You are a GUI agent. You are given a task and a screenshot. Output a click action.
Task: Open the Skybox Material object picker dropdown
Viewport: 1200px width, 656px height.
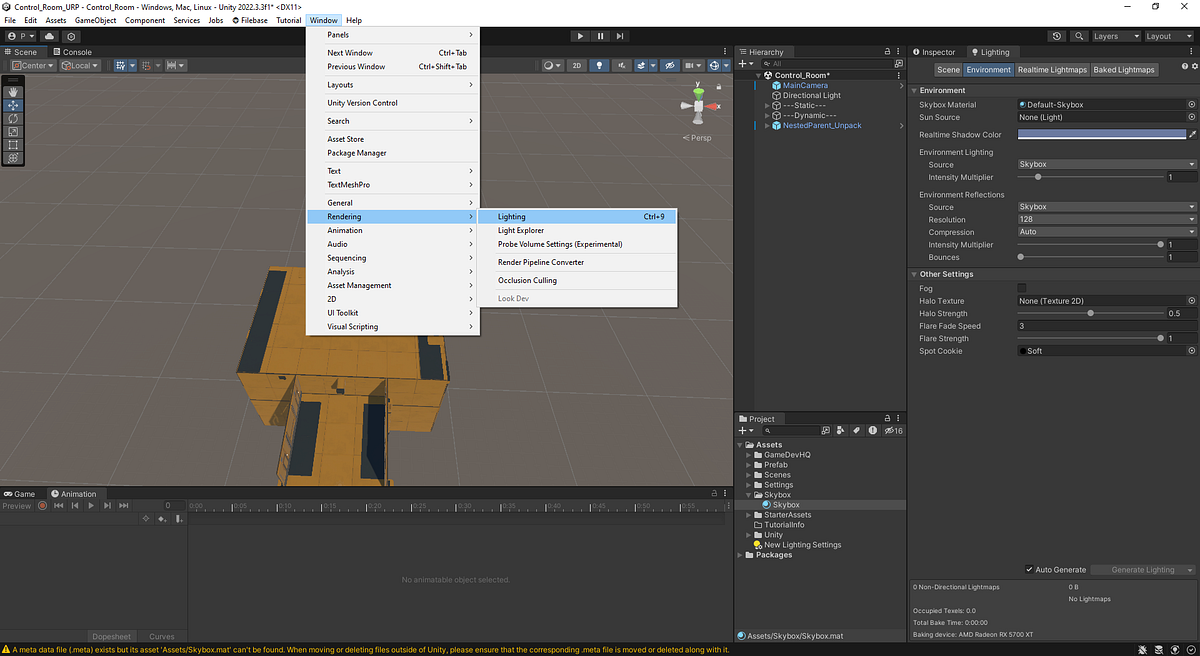1190,104
